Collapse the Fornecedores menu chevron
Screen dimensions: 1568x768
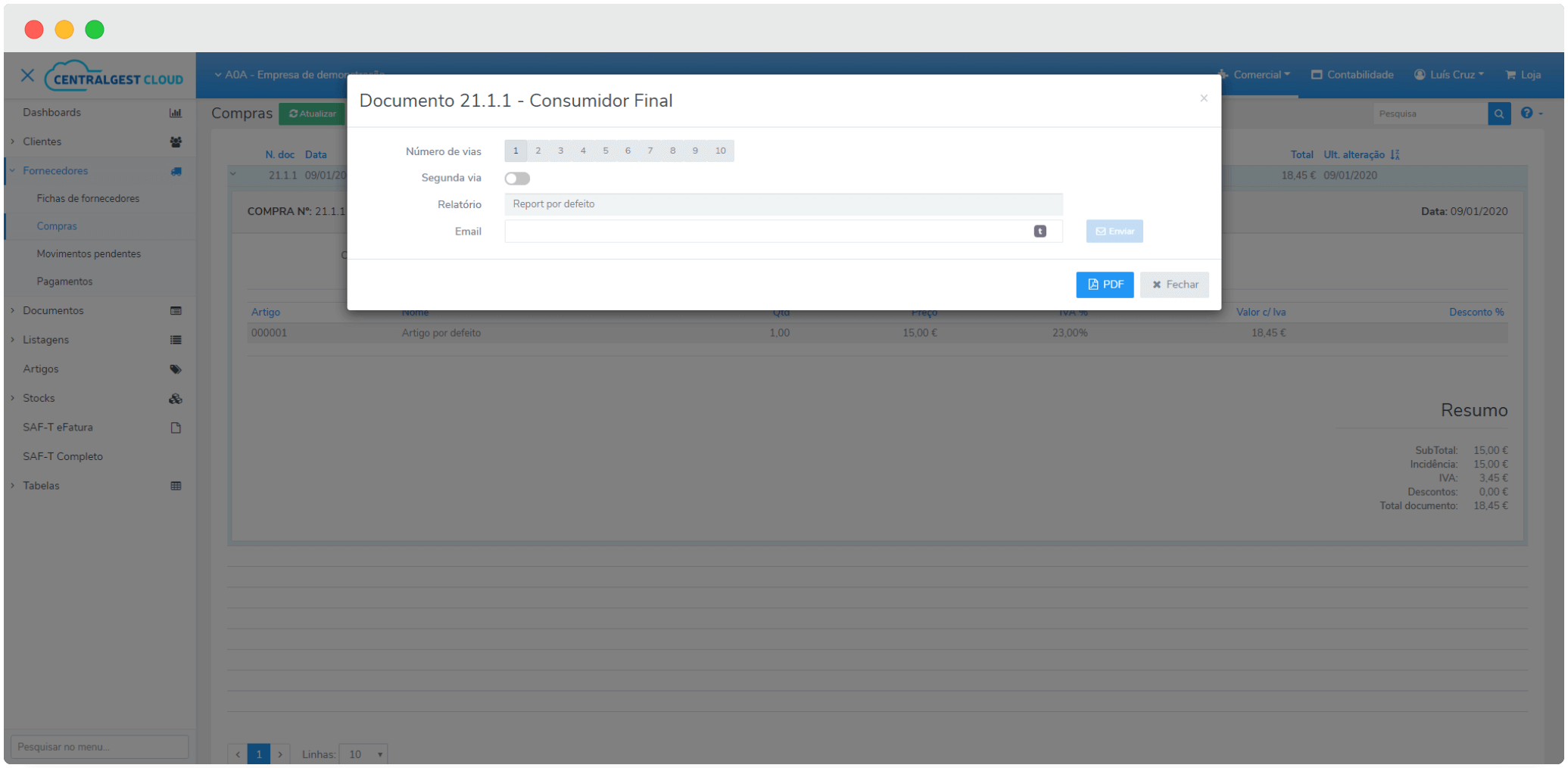click(12, 171)
